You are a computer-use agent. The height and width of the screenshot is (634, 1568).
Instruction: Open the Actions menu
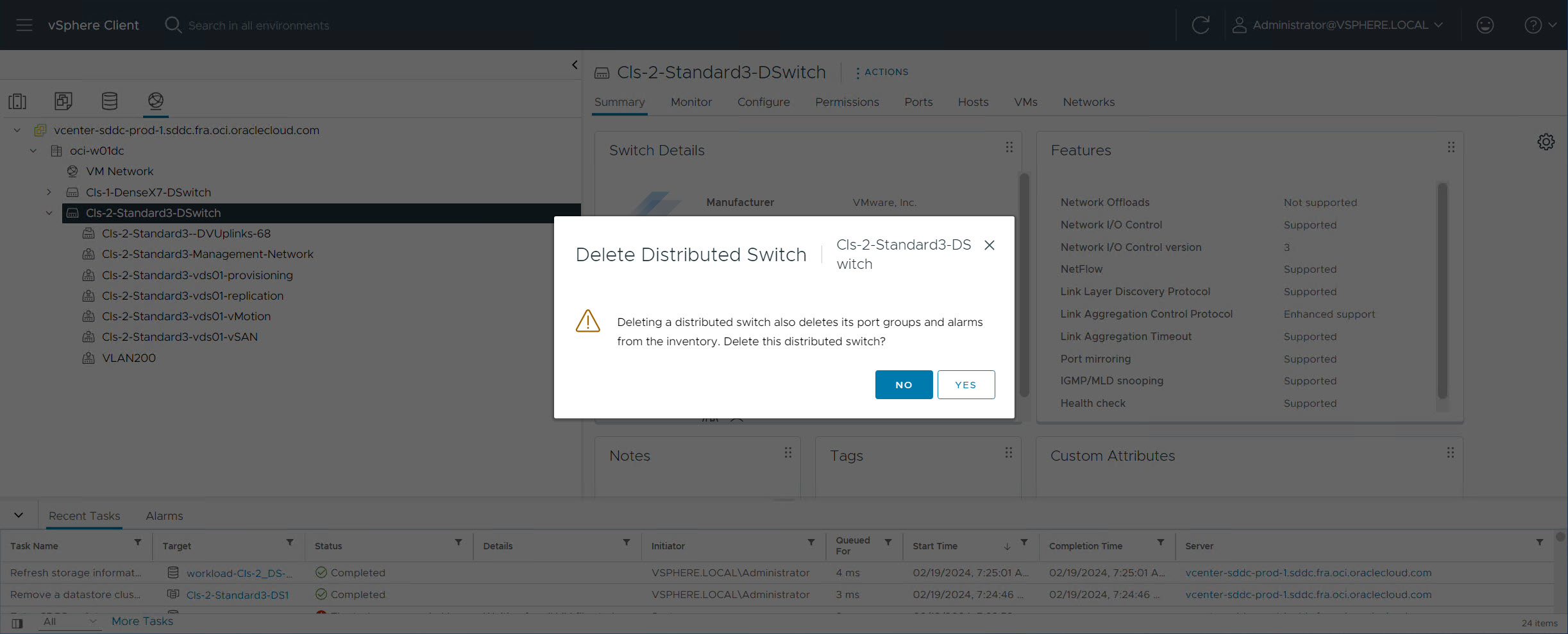pos(882,72)
